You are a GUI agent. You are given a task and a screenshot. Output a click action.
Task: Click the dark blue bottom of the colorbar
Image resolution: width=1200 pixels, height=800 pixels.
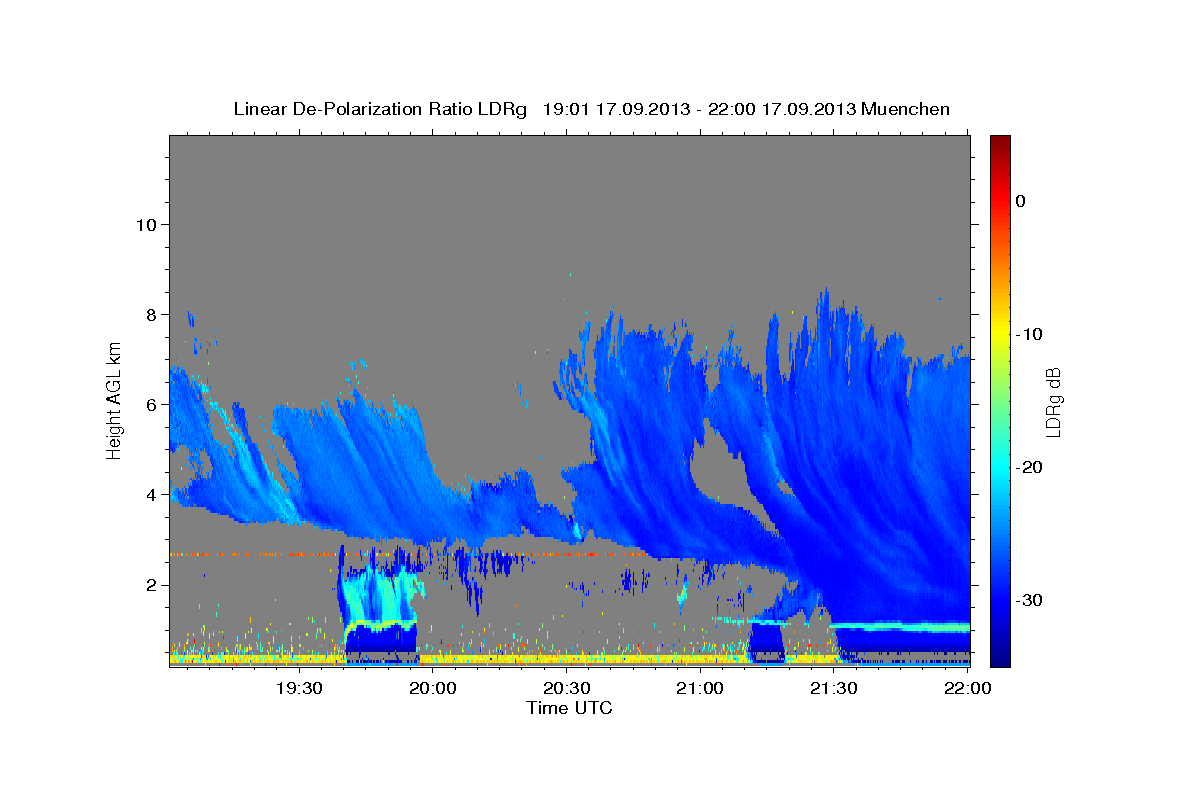click(1000, 658)
